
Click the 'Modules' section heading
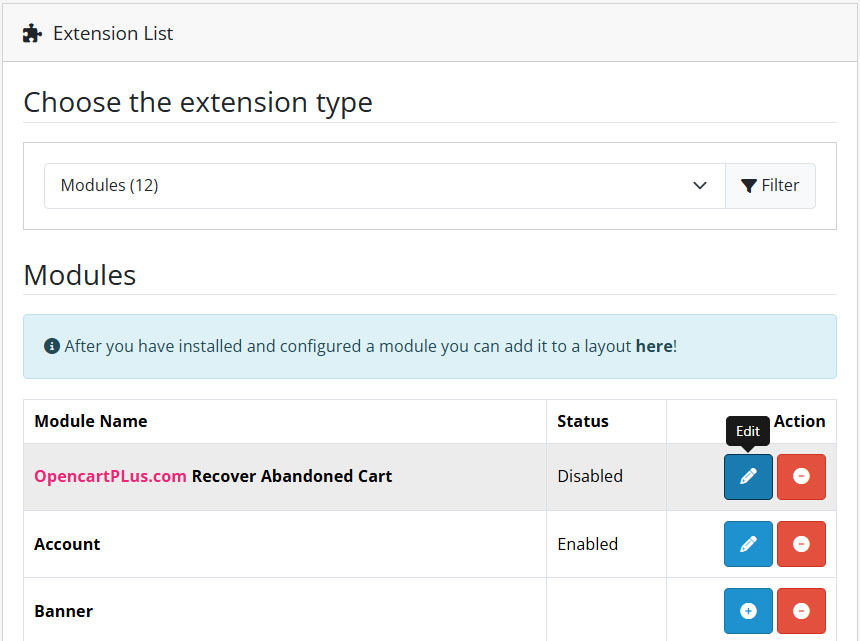[x=80, y=275]
